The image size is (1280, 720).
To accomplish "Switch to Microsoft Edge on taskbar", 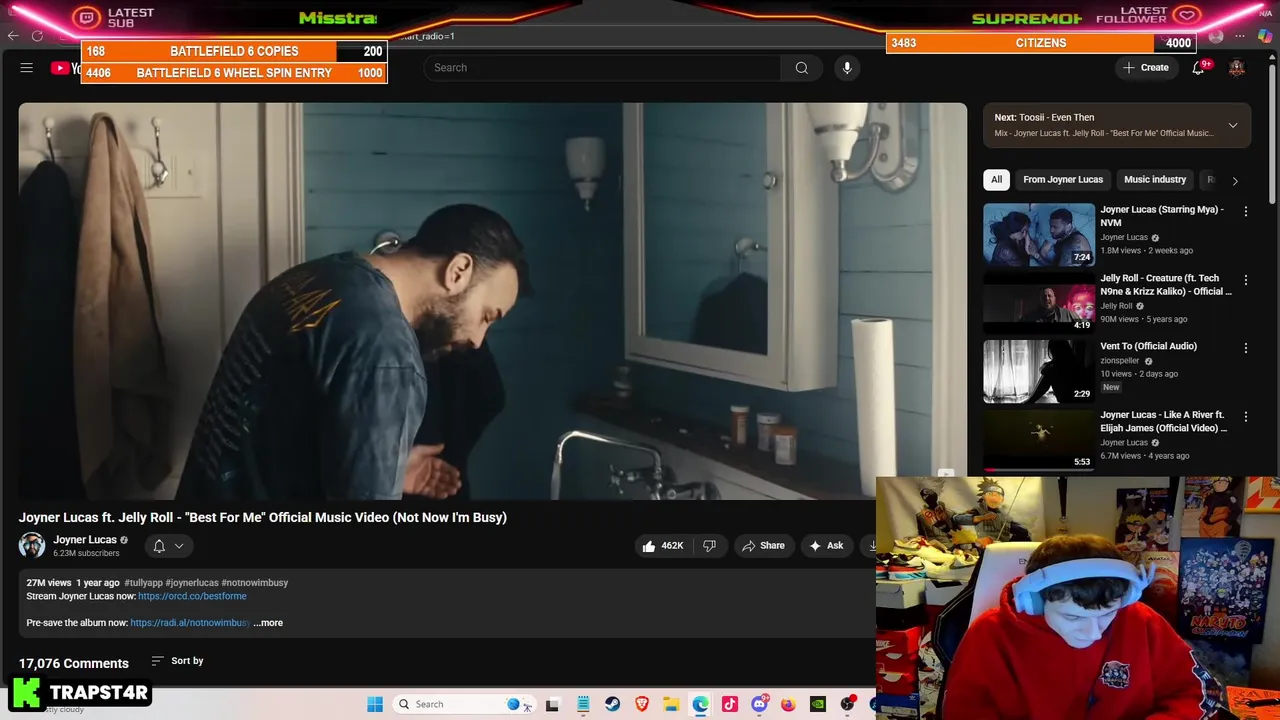I will pos(700,704).
